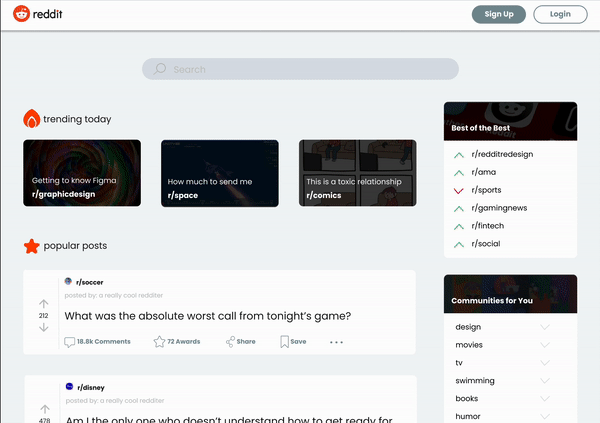Screen dimensions: 600x423
Task: Open the r/fintech link
Action: pyautogui.click(x=488, y=226)
